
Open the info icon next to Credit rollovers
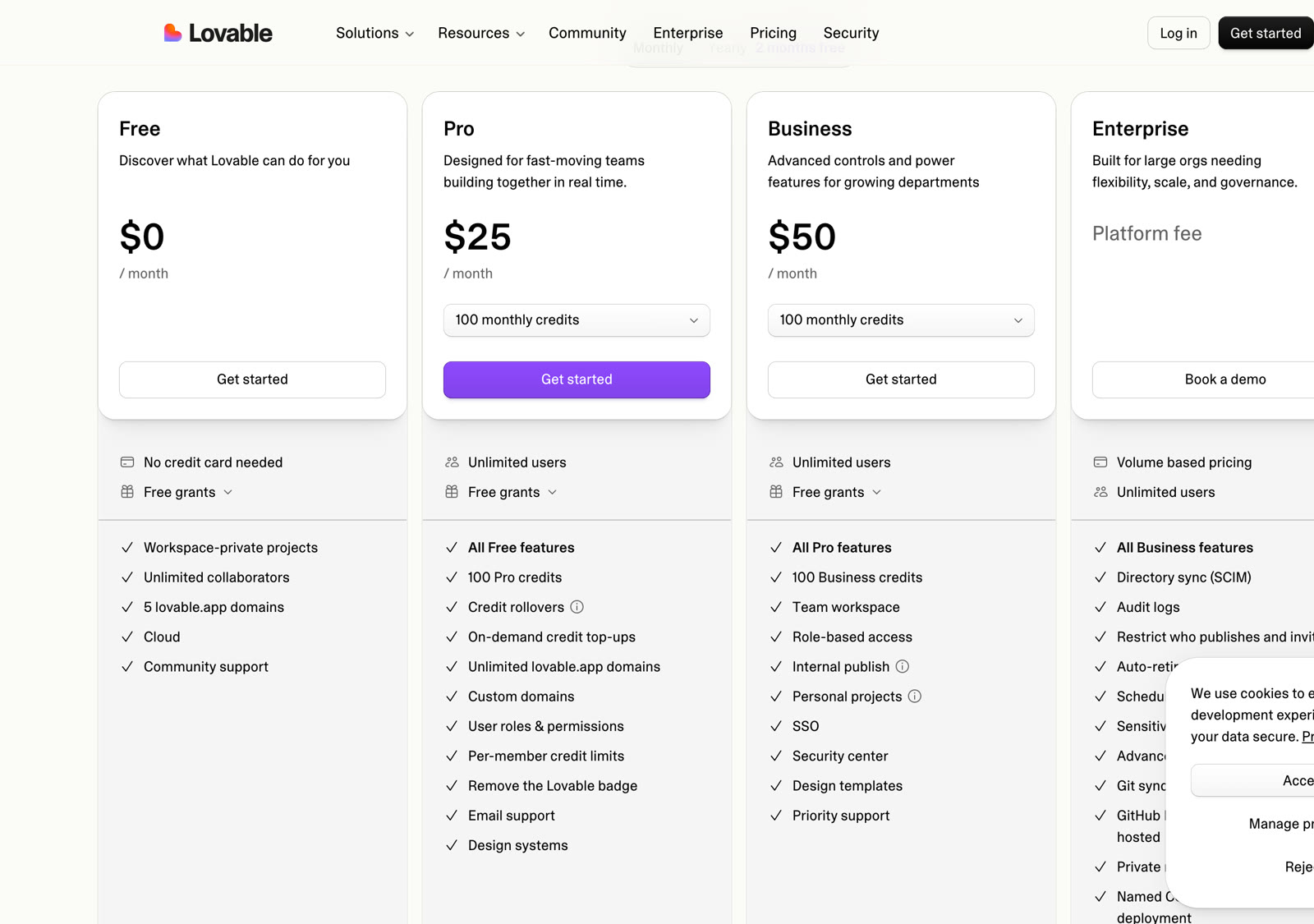577,607
